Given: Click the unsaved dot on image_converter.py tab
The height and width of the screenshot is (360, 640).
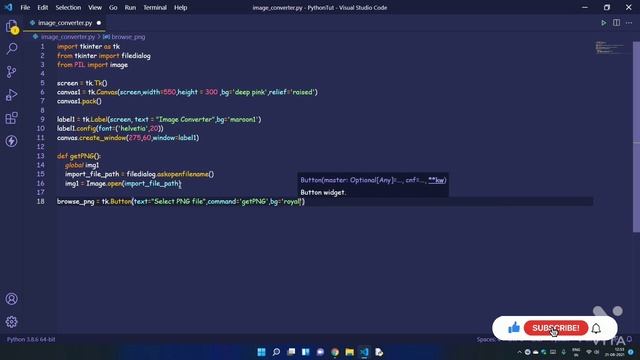Looking at the screenshot, I should pos(99,23).
